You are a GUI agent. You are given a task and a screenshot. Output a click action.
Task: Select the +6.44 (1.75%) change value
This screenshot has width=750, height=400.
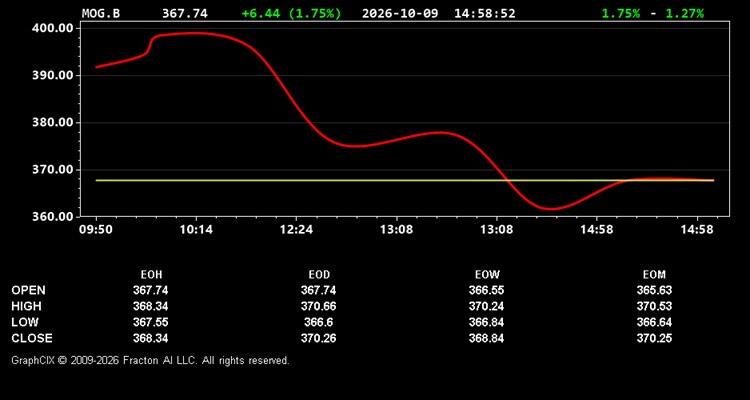point(292,13)
